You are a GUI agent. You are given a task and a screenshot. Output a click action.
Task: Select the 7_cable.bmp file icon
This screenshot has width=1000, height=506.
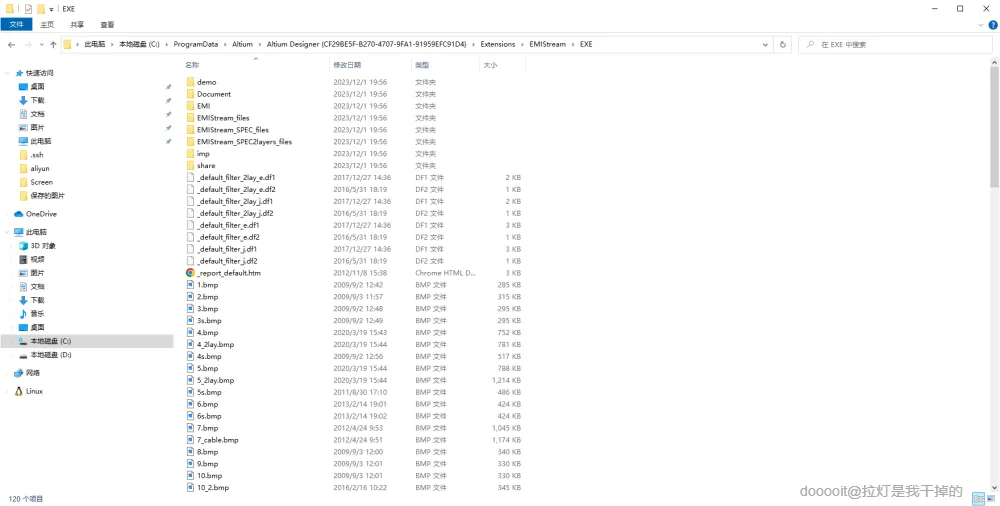click(190, 440)
